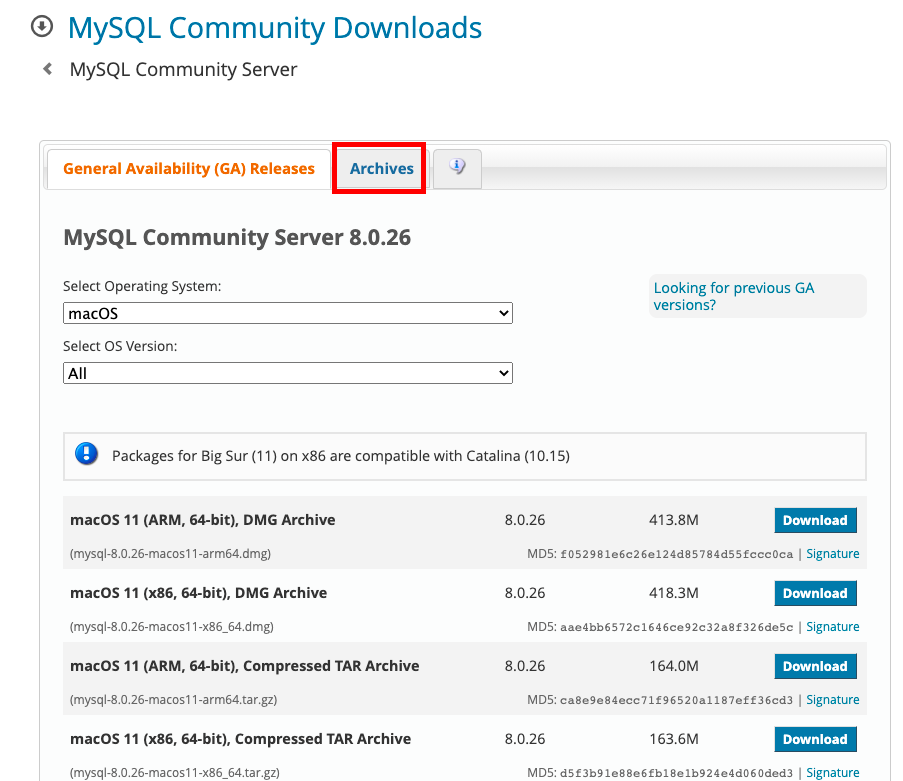Click the filename (mysql-8.0.26-macos11-x86_64.tar.gz)
Screen dimensions: 903x781
[x=174, y=772]
